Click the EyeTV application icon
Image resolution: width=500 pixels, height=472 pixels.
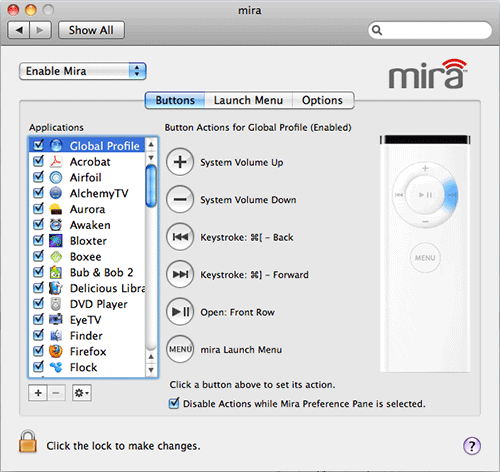pyautogui.click(x=56, y=320)
